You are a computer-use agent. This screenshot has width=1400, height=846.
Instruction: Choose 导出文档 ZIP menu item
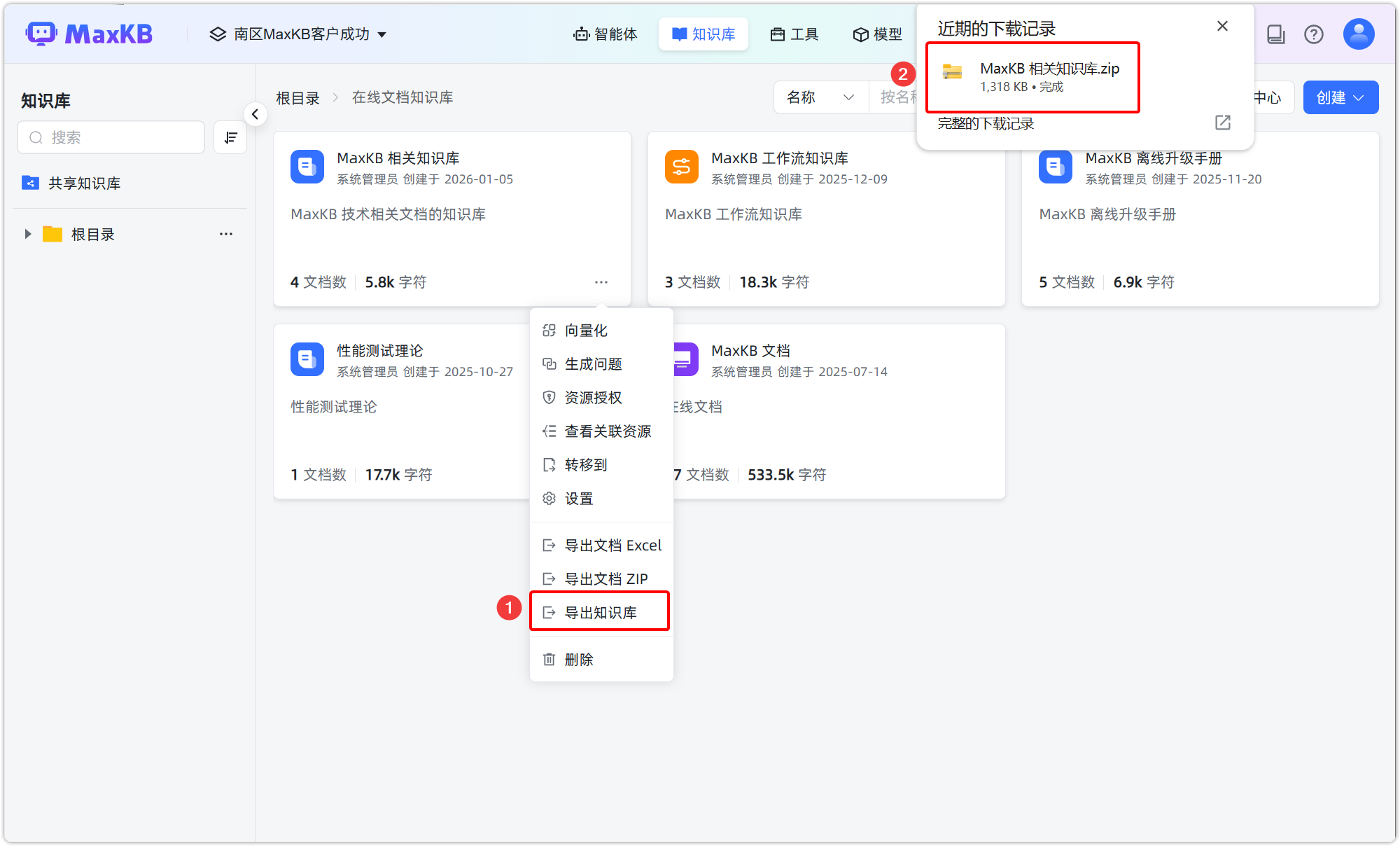[601, 579]
